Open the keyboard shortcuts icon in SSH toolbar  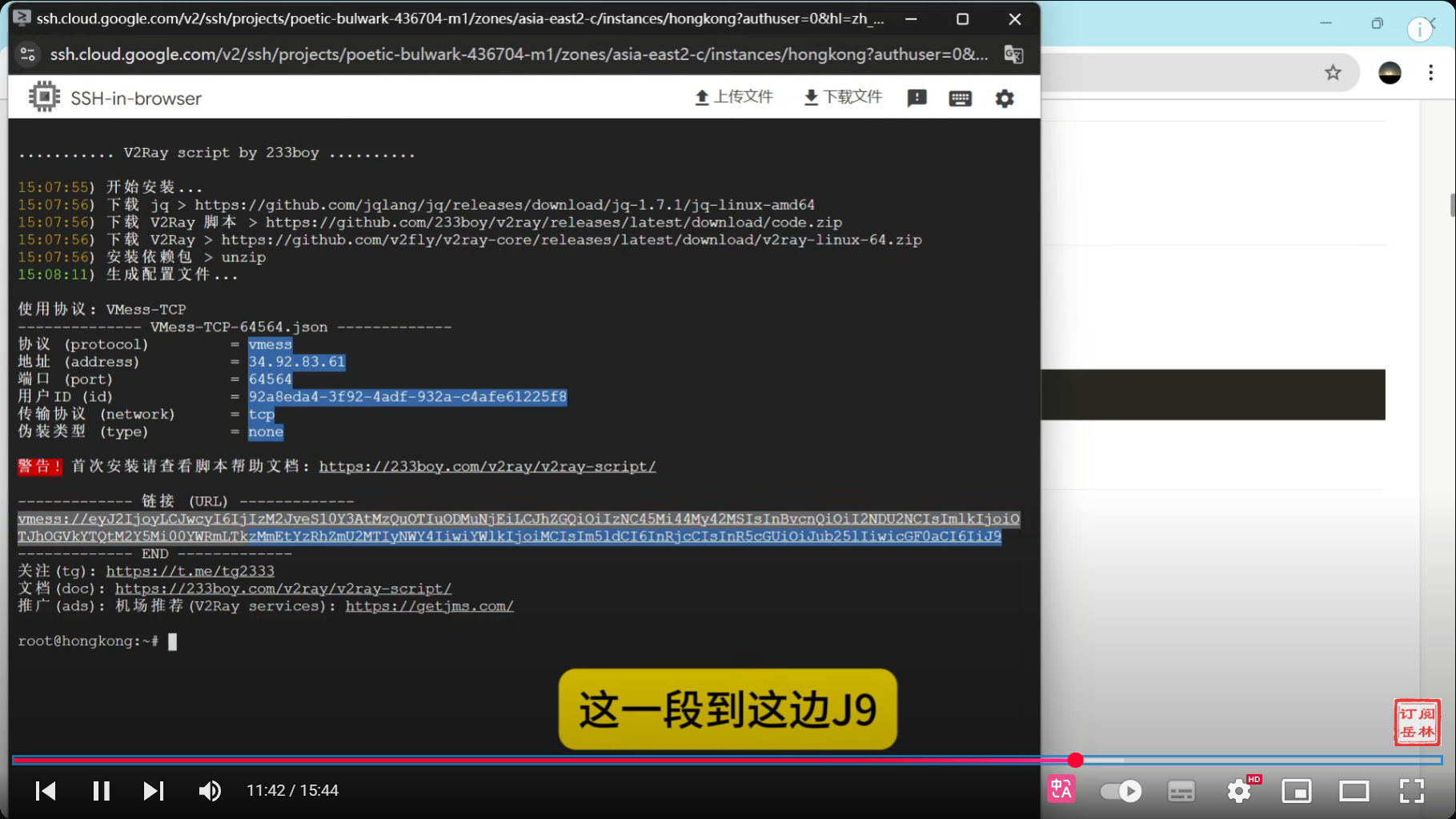pyautogui.click(x=961, y=98)
